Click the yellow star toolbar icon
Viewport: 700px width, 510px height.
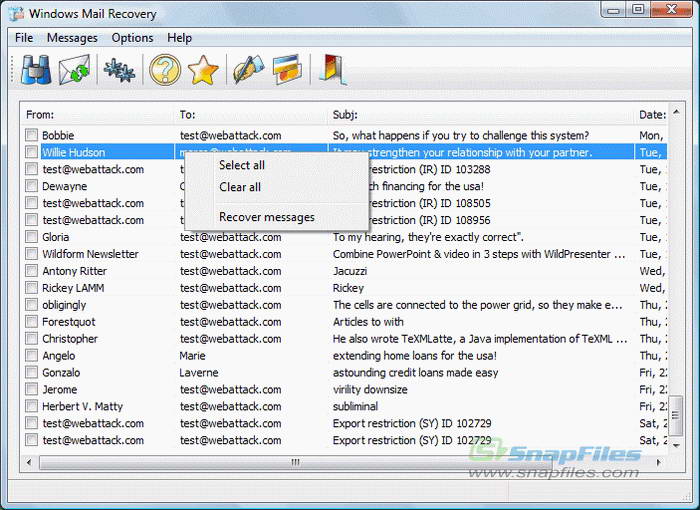click(x=203, y=70)
